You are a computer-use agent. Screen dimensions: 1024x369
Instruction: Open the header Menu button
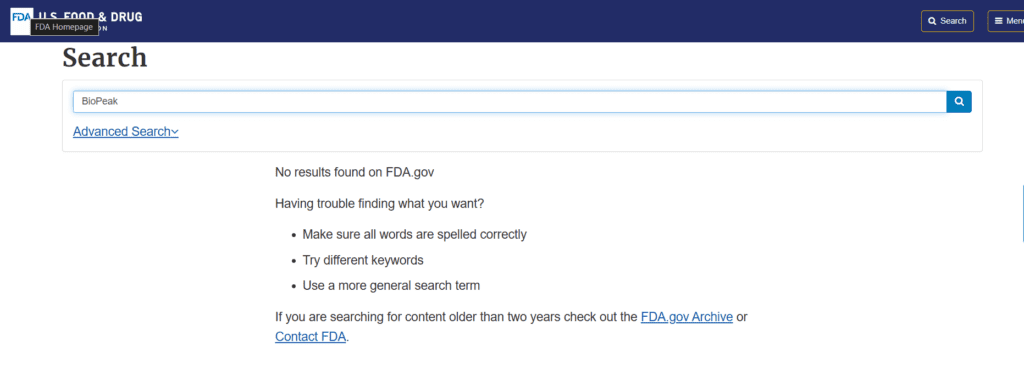[1006, 21]
